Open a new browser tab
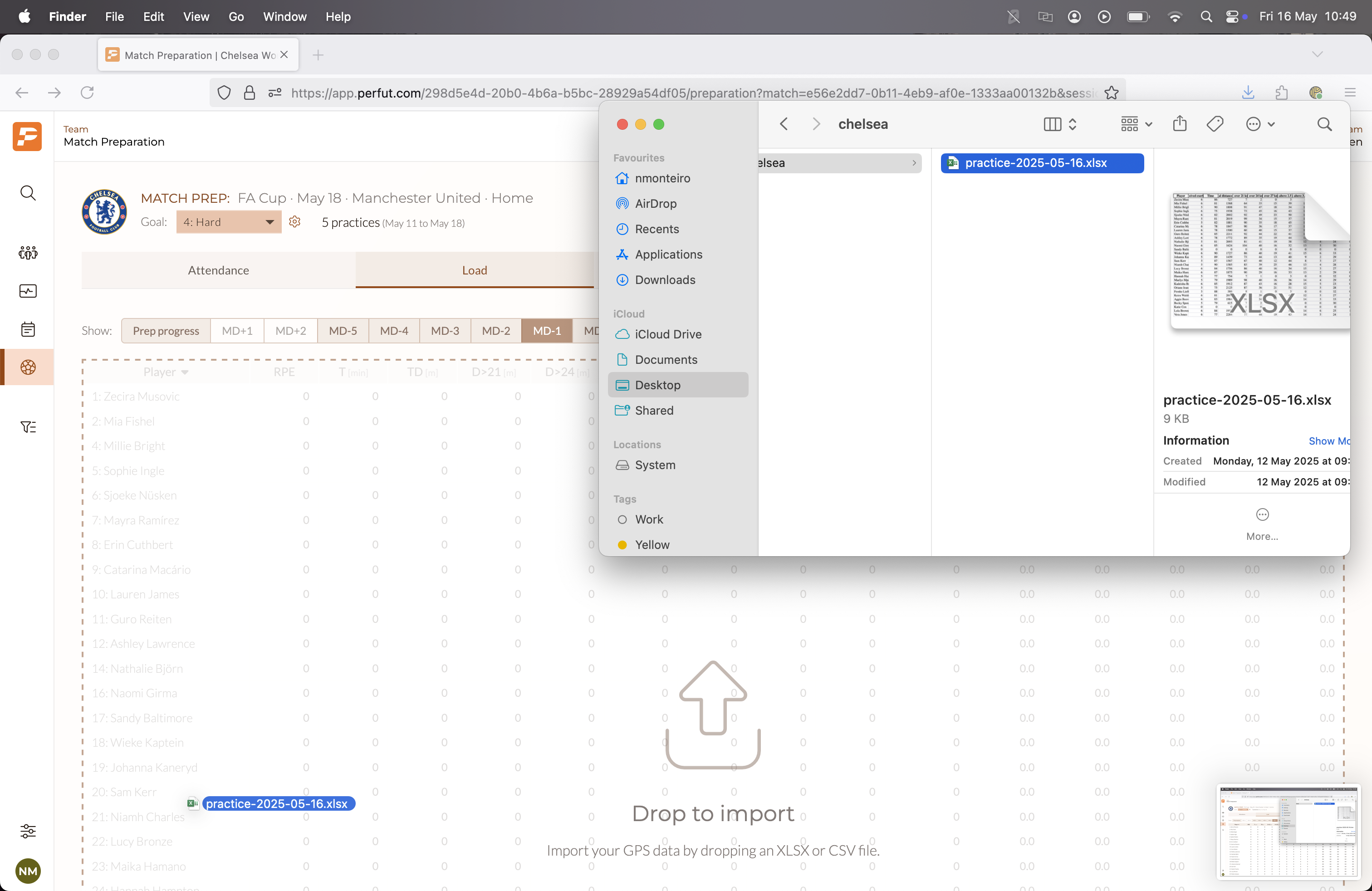1372x891 pixels. pyautogui.click(x=318, y=55)
